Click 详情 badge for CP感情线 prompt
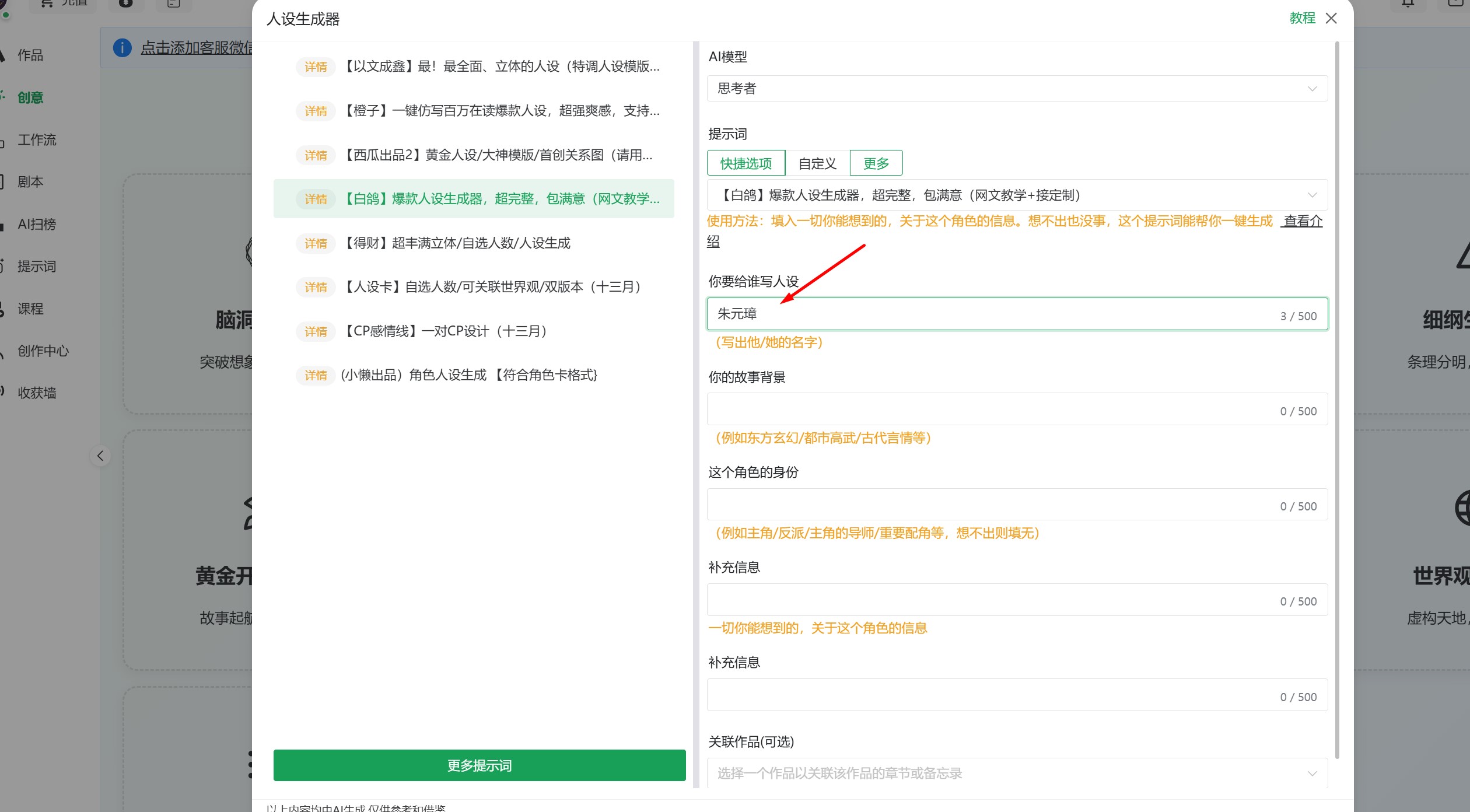The height and width of the screenshot is (812, 1470). click(x=316, y=331)
